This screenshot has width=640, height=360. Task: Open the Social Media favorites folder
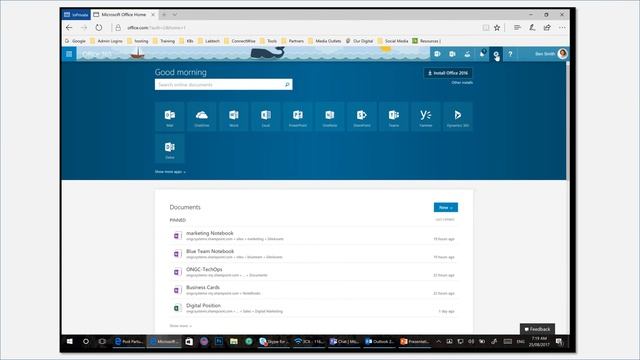(393, 41)
